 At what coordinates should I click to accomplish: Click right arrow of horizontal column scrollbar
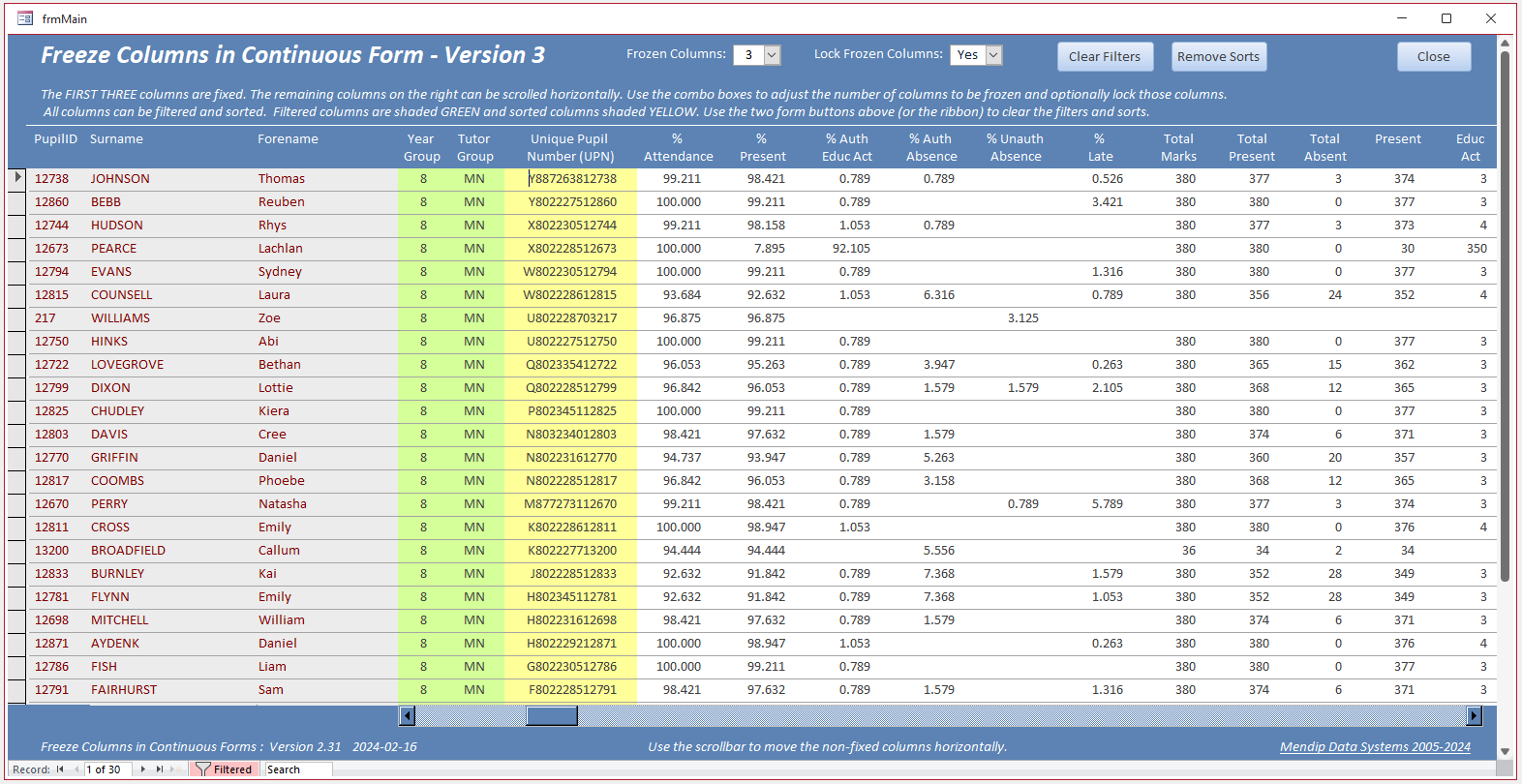click(1475, 715)
